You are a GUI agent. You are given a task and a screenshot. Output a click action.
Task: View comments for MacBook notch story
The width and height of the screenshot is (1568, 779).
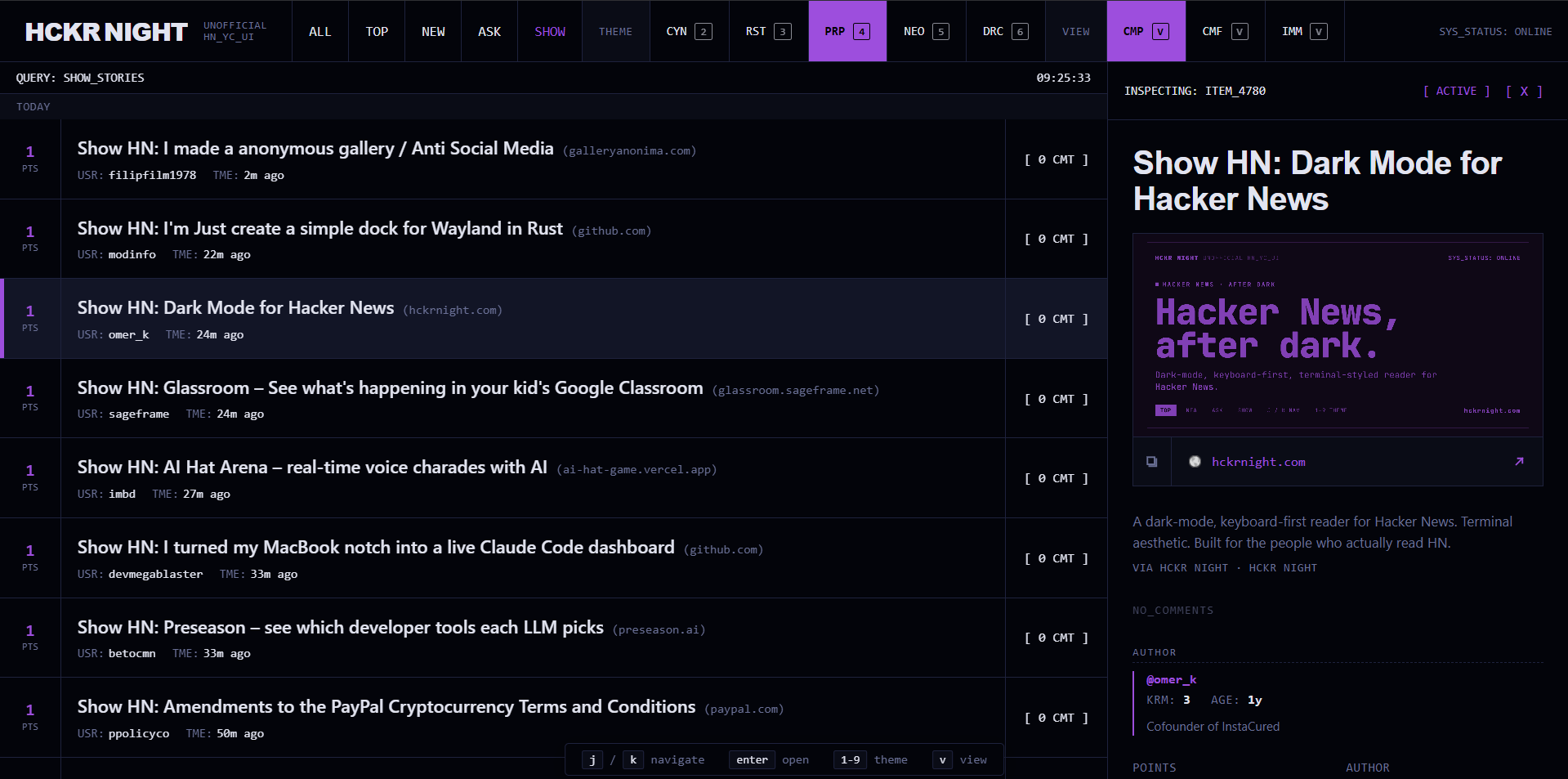tap(1057, 558)
